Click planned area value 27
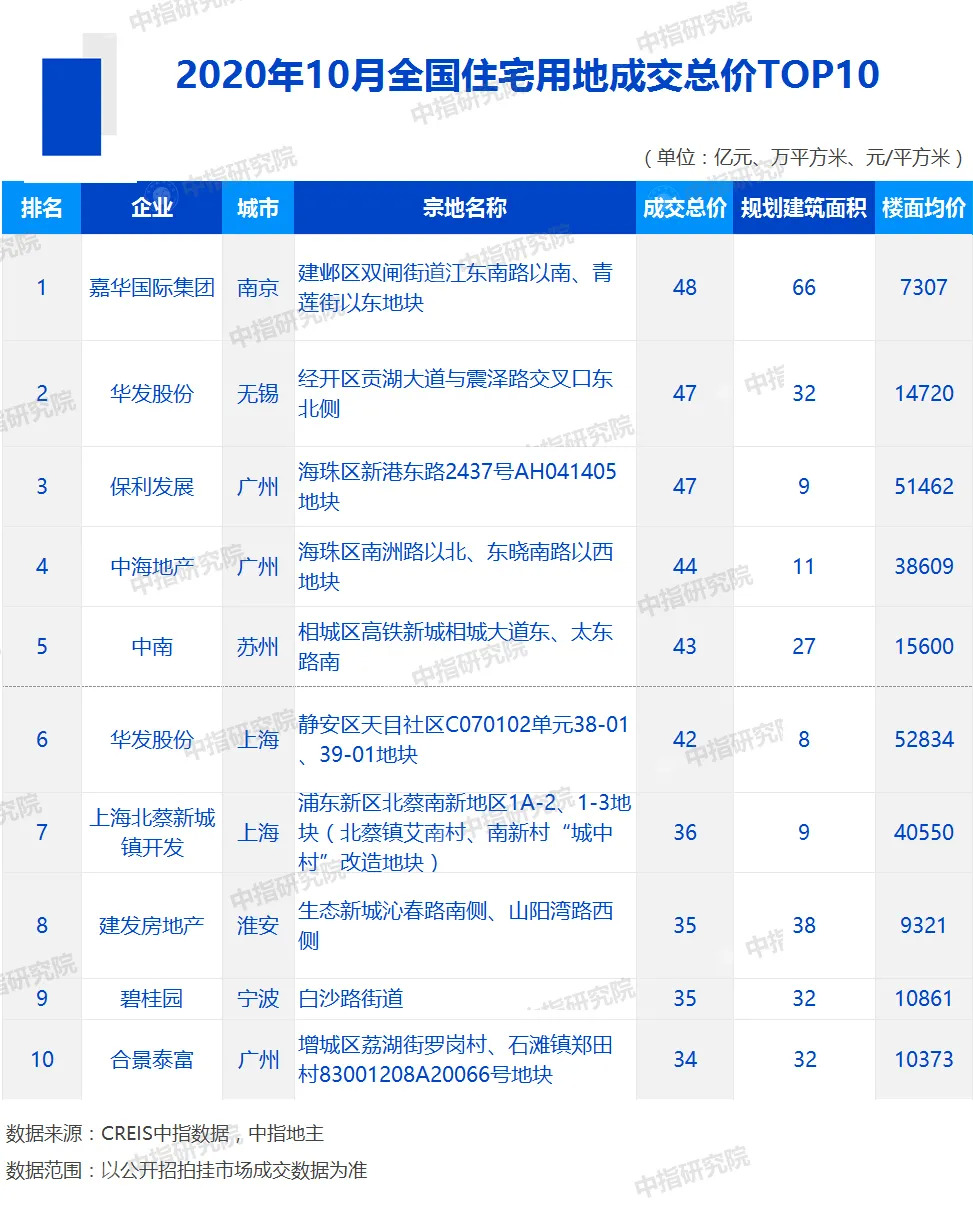973x1215 pixels. coord(804,647)
